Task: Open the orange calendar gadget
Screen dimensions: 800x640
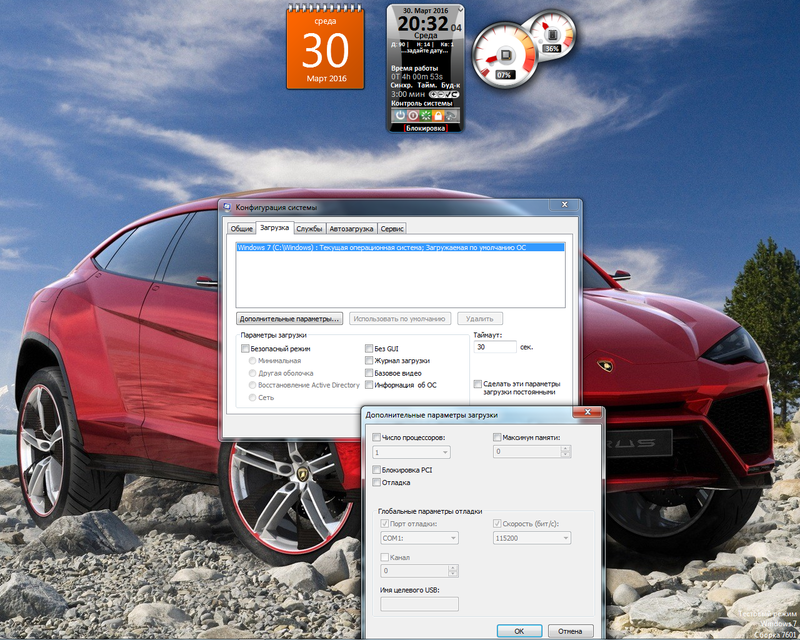Action: (x=326, y=46)
